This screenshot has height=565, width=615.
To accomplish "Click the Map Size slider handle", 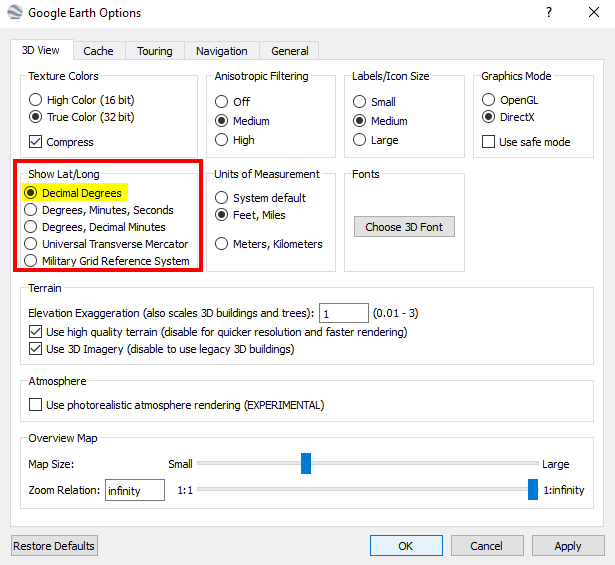I will pyautogui.click(x=306, y=463).
